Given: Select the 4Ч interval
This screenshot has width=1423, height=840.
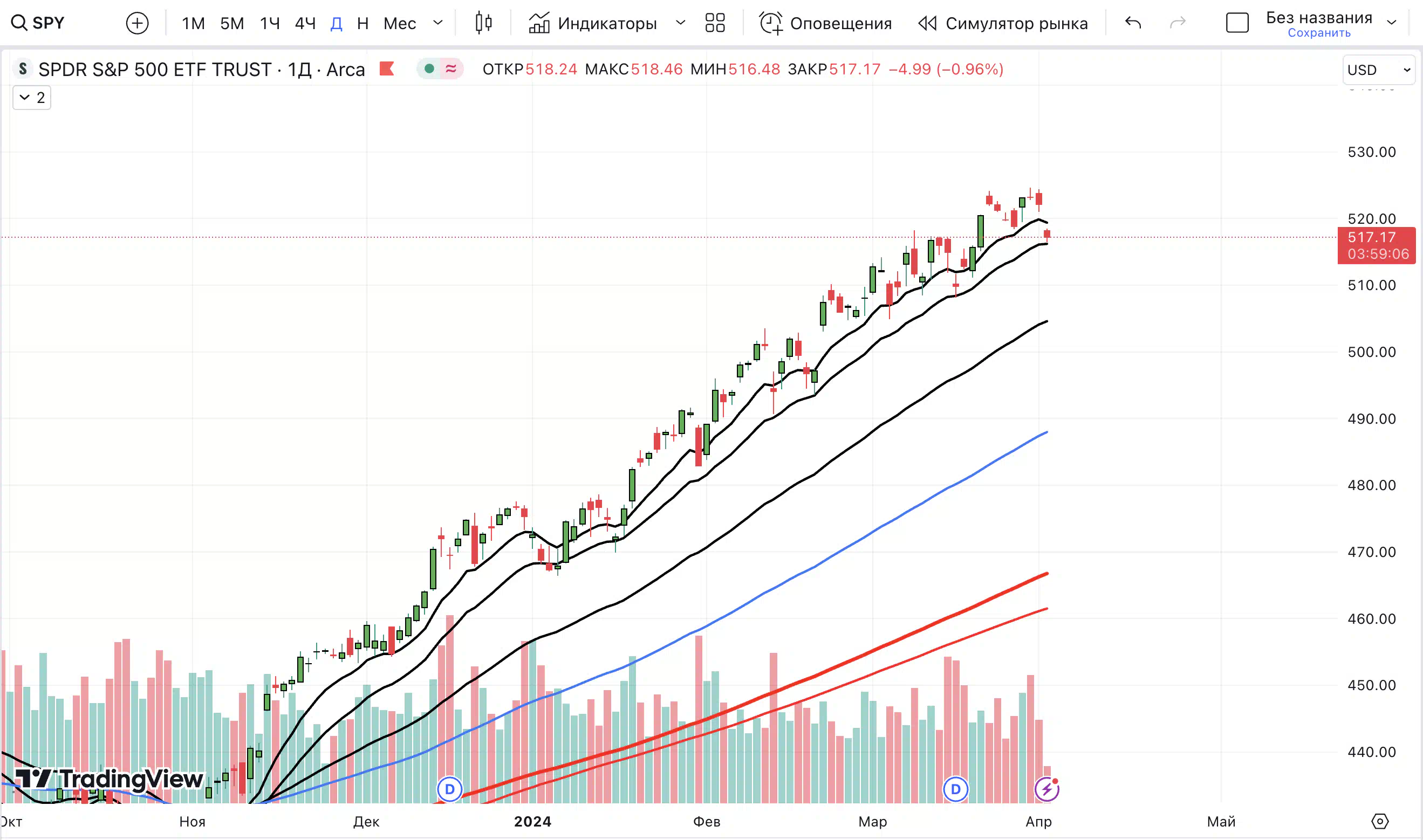Looking at the screenshot, I should point(305,23).
